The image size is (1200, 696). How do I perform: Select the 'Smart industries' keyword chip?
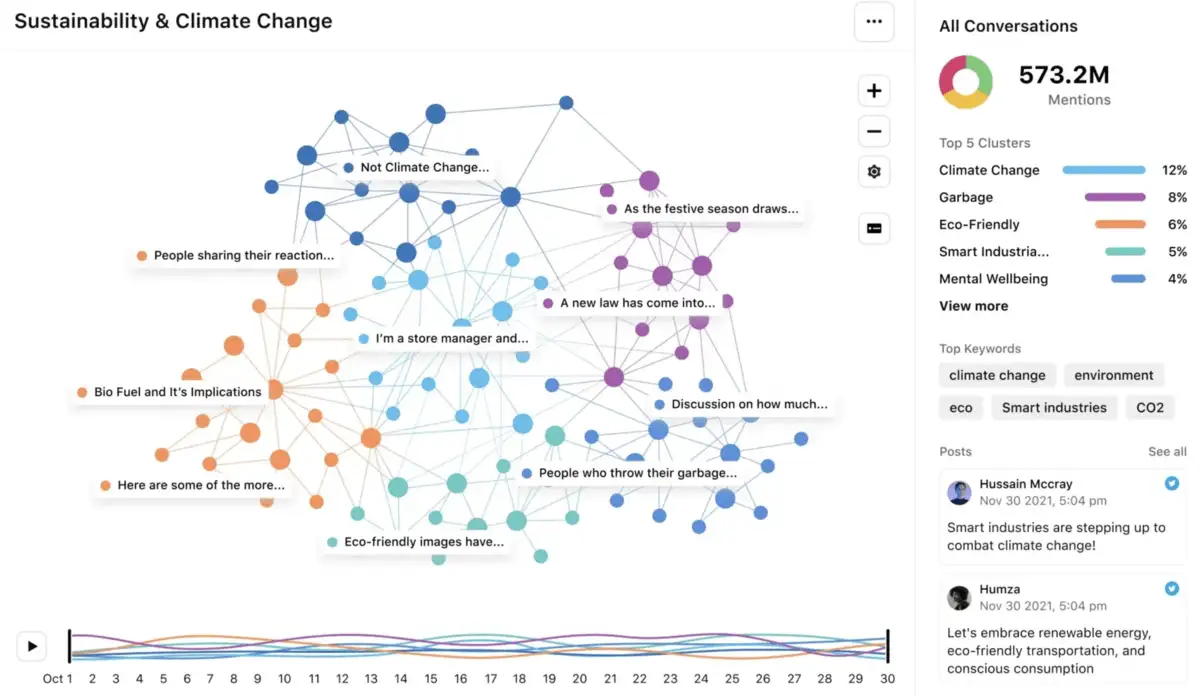point(1054,407)
